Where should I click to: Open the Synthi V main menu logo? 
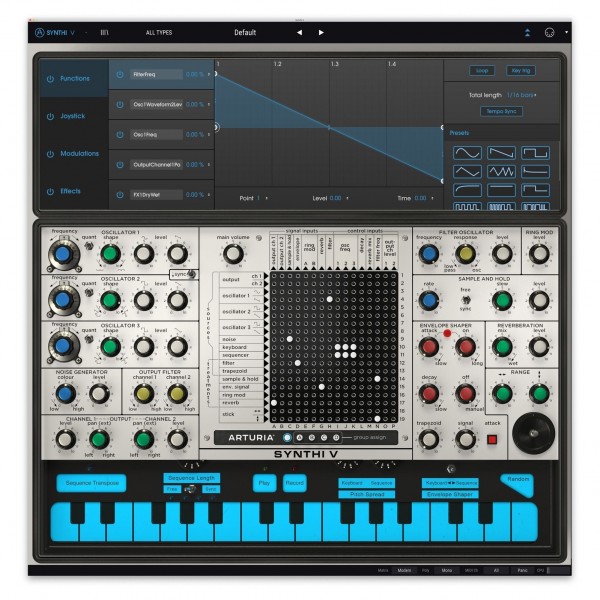click(x=54, y=33)
